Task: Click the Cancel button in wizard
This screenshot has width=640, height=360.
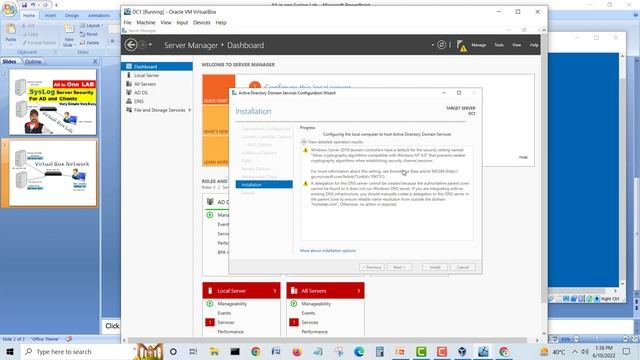Action: [x=462, y=267]
